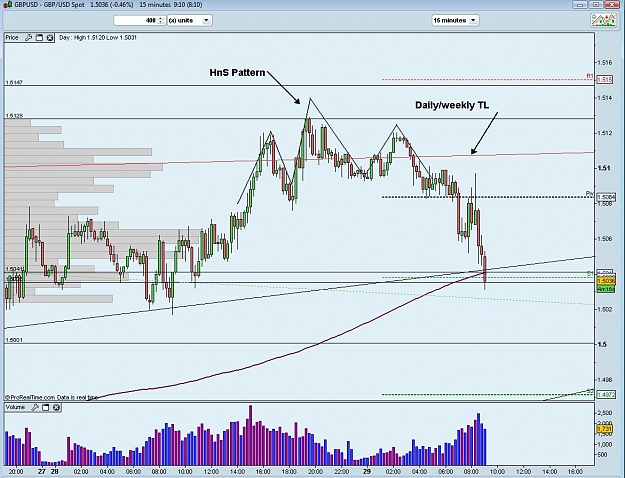Image resolution: width=625 pixels, height=478 pixels.
Task: Click the 1.506 price axis tick
Action: pos(604,239)
